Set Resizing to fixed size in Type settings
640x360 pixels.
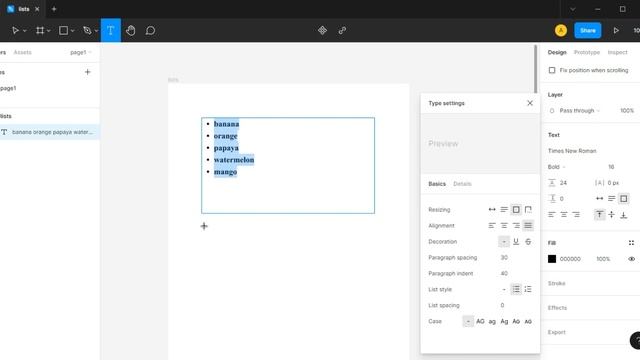(516, 210)
